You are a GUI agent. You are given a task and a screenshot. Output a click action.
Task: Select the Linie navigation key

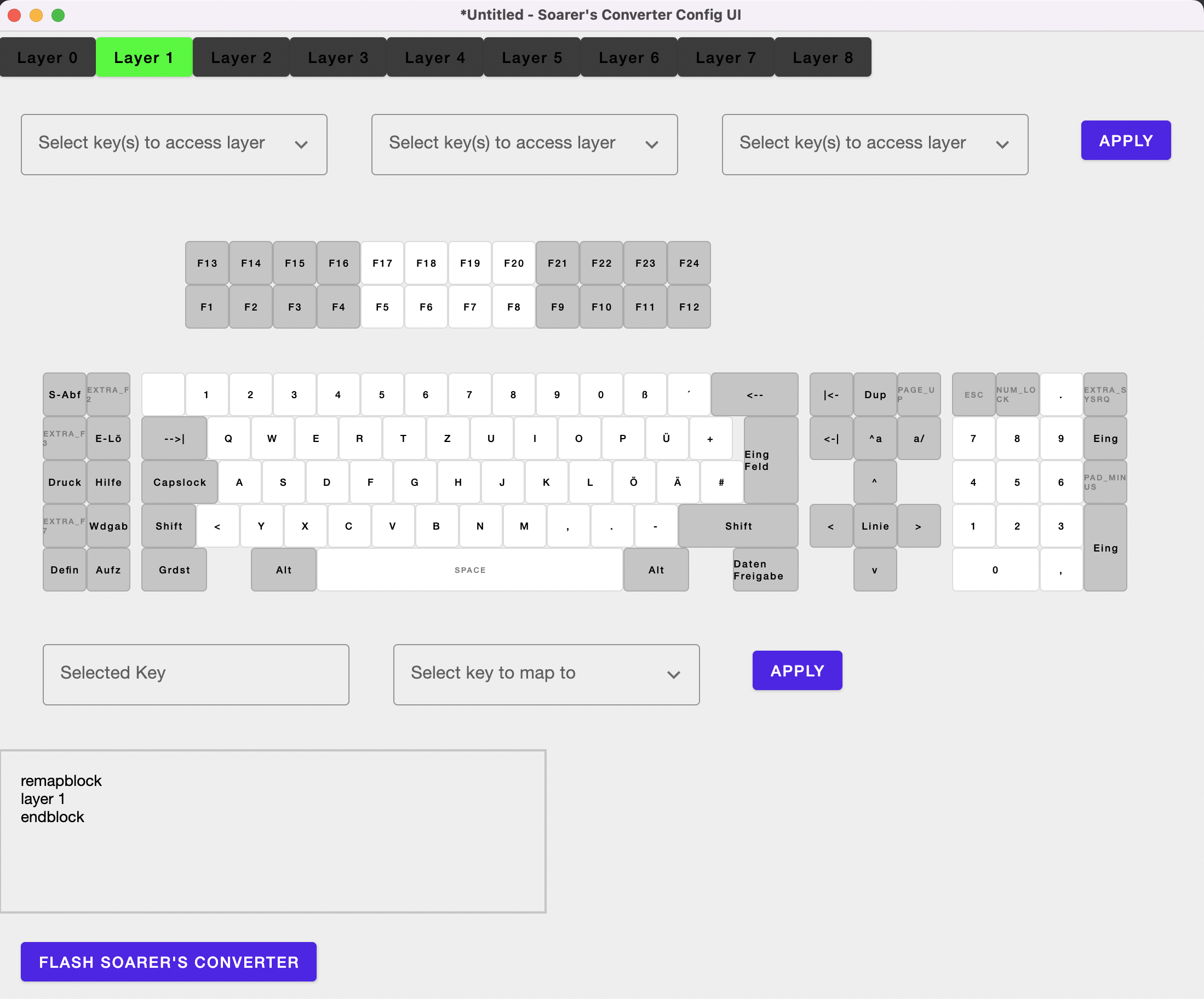pyautogui.click(x=875, y=526)
